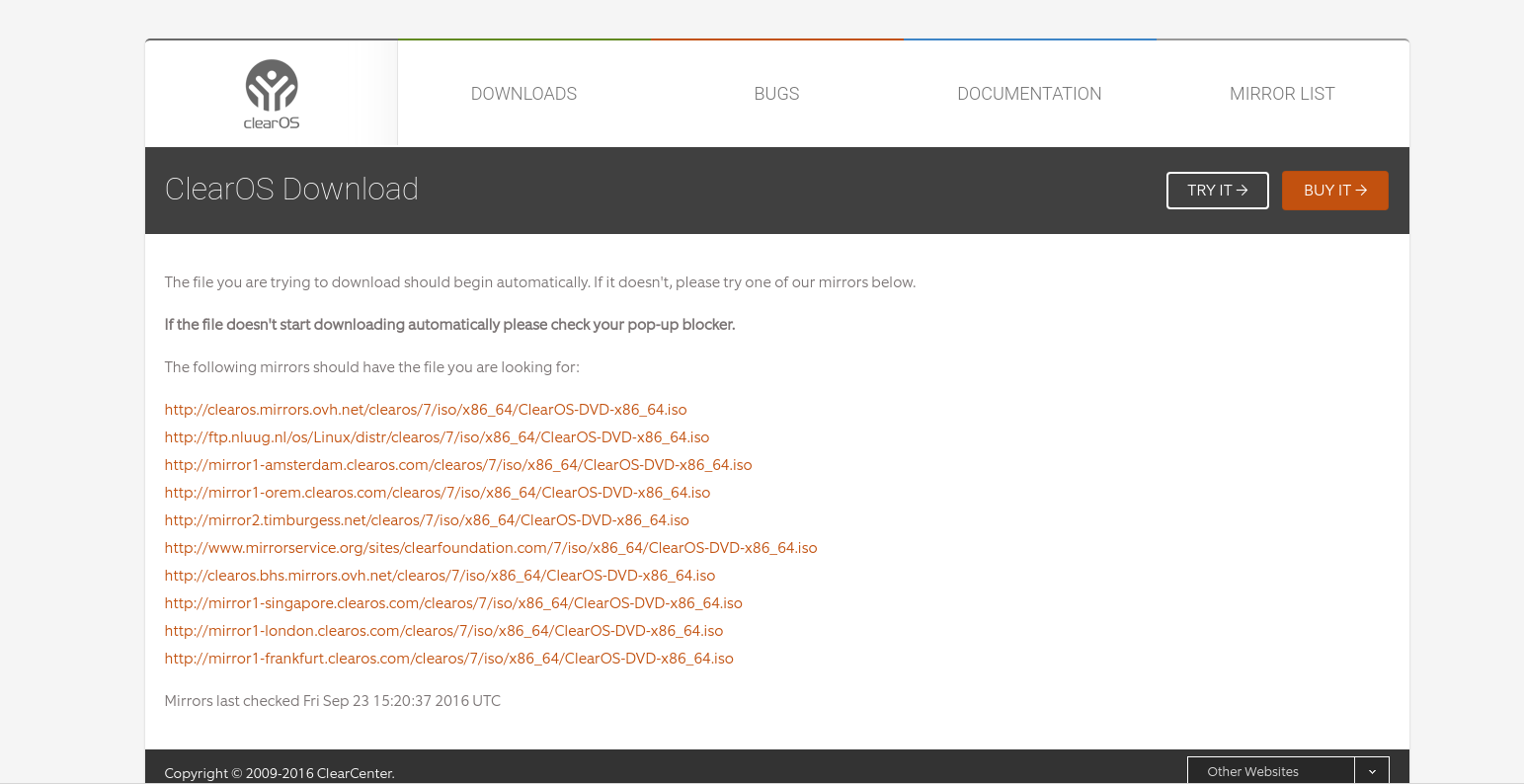The image size is (1524, 784).
Task: Open the clearos.mirrors.ovh.net mirror link
Action: point(426,410)
